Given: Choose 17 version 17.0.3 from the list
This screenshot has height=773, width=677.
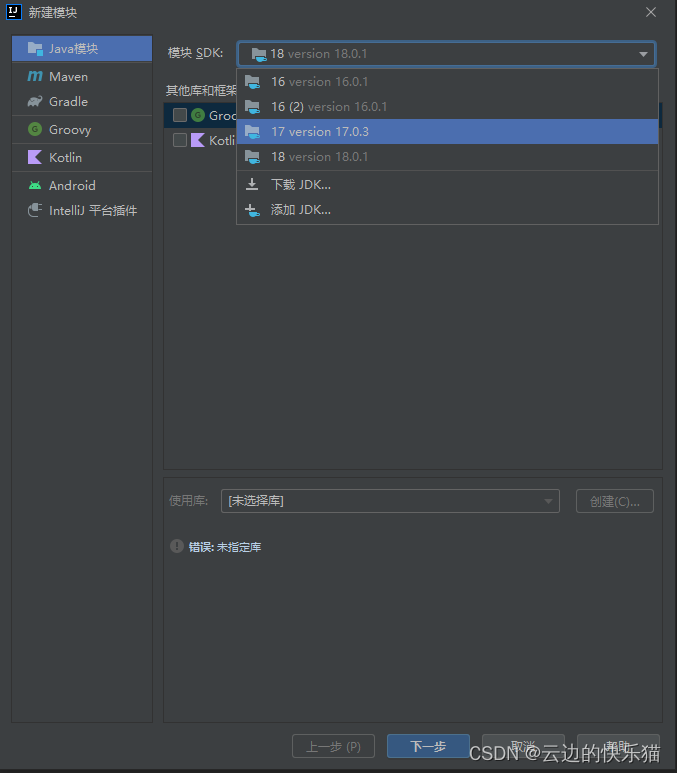Looking at the screenshot, I should (x=447, y=132).
